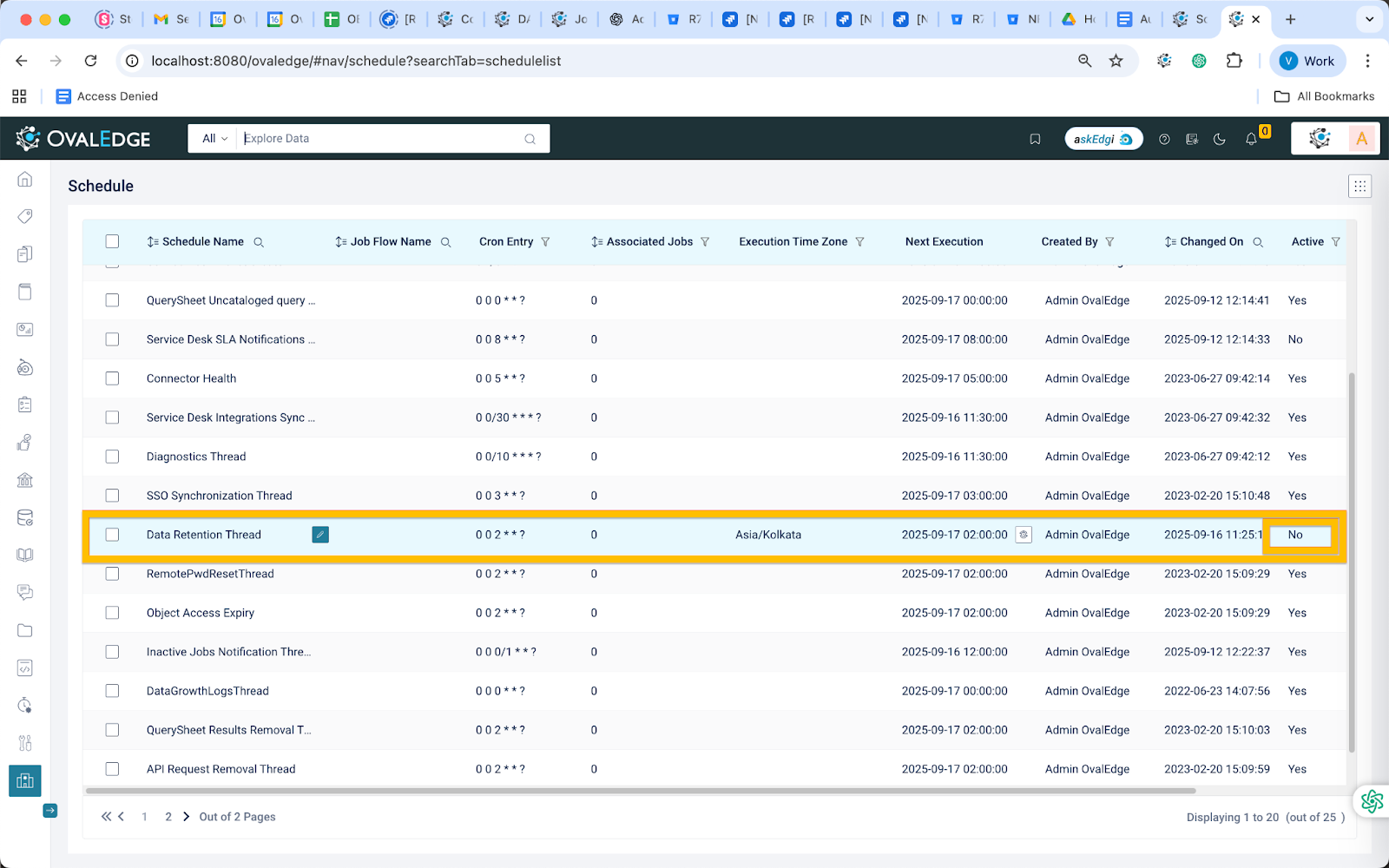Click the bookmark icon in the top bar
Screen dimensions: 1389x868
click(x=1035, y=139)
